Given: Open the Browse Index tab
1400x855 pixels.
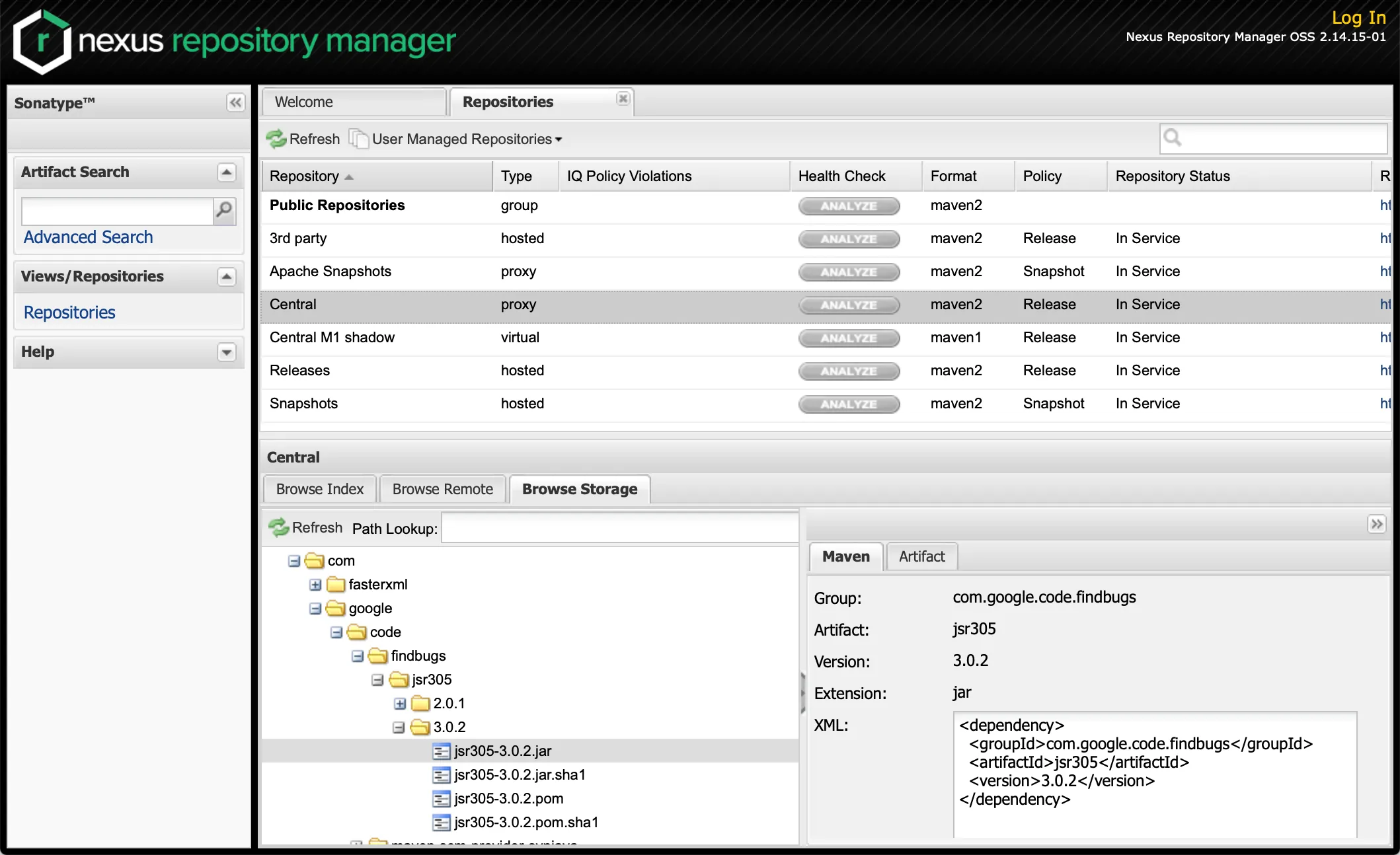Looking at the screenshot, I should (320, 489).
